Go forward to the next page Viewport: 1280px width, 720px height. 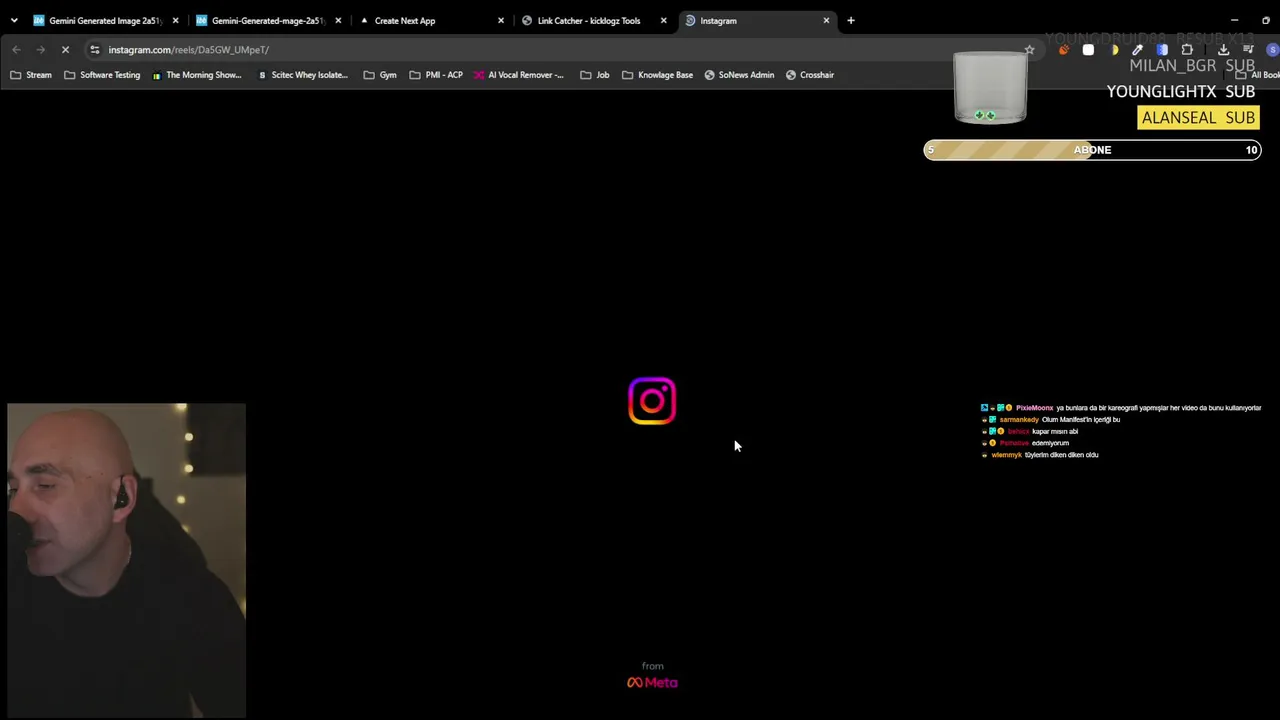point(41,49)
